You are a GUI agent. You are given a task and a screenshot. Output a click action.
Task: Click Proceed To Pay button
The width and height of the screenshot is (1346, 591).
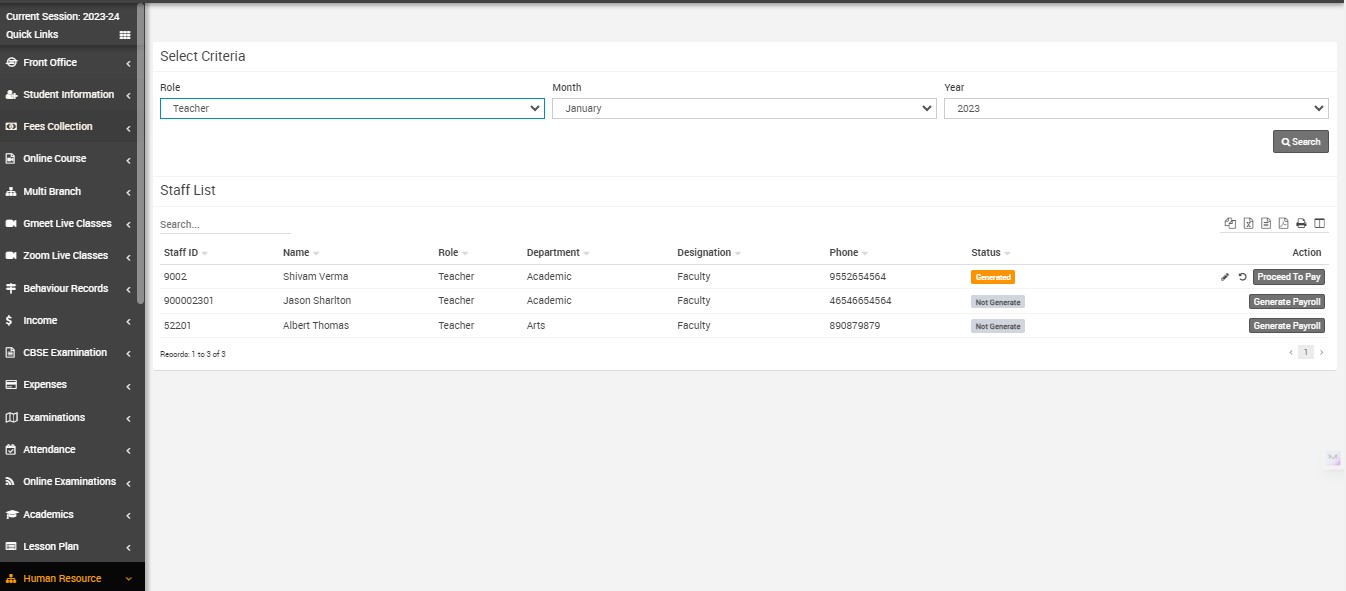tap(1288, 277)
